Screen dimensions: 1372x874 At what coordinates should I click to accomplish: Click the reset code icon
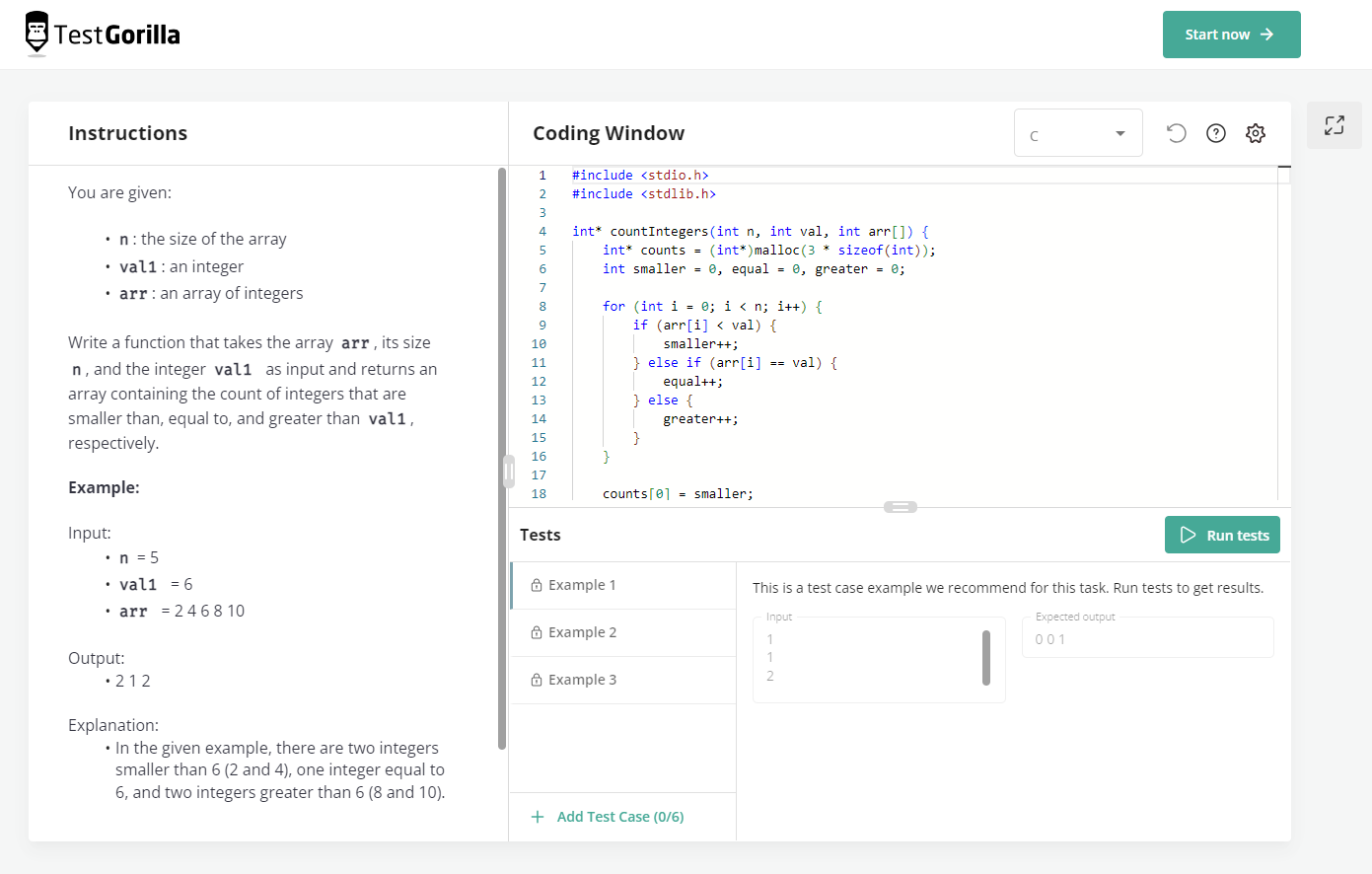click(x=1176, y=132)
